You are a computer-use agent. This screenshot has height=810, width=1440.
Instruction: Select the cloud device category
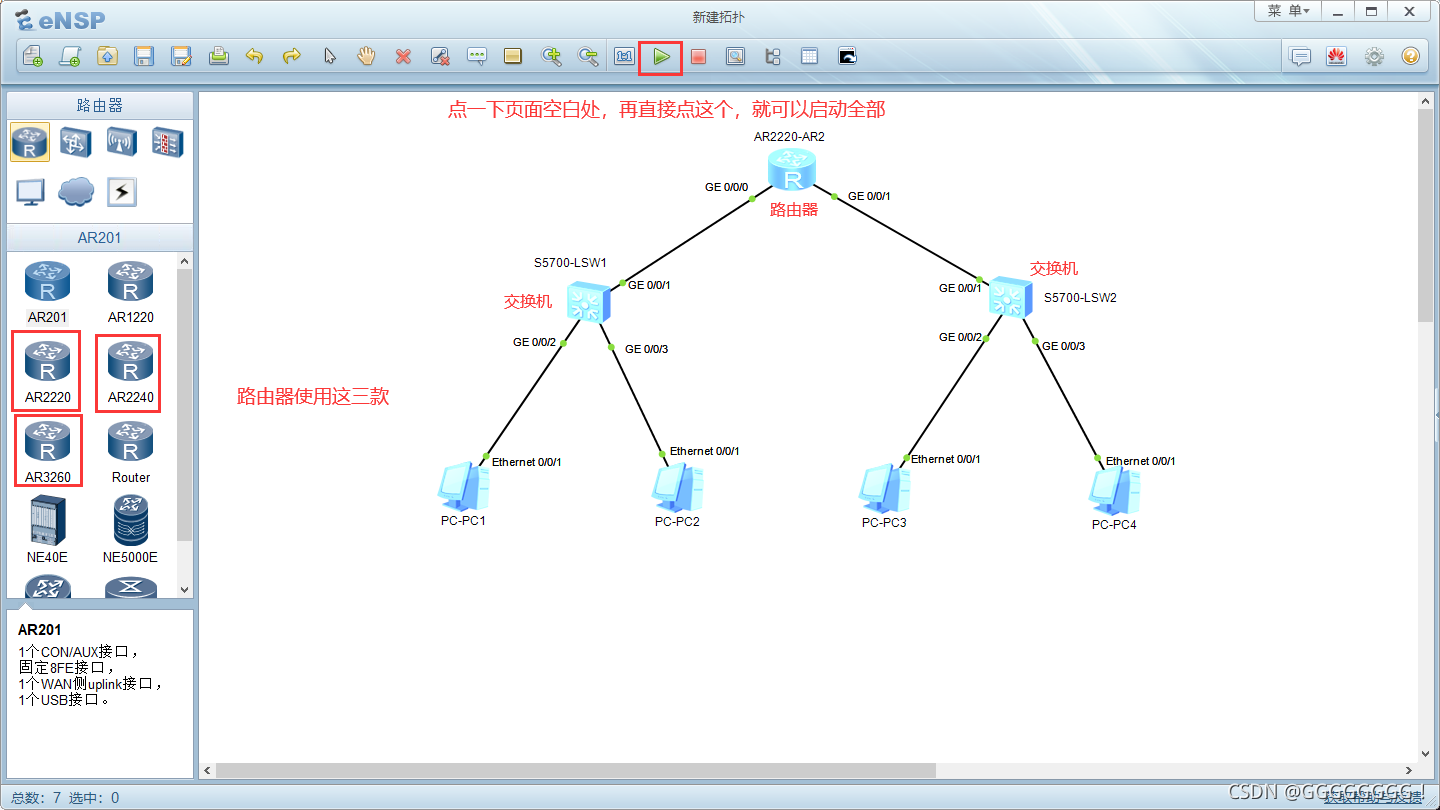click(76, 191)
